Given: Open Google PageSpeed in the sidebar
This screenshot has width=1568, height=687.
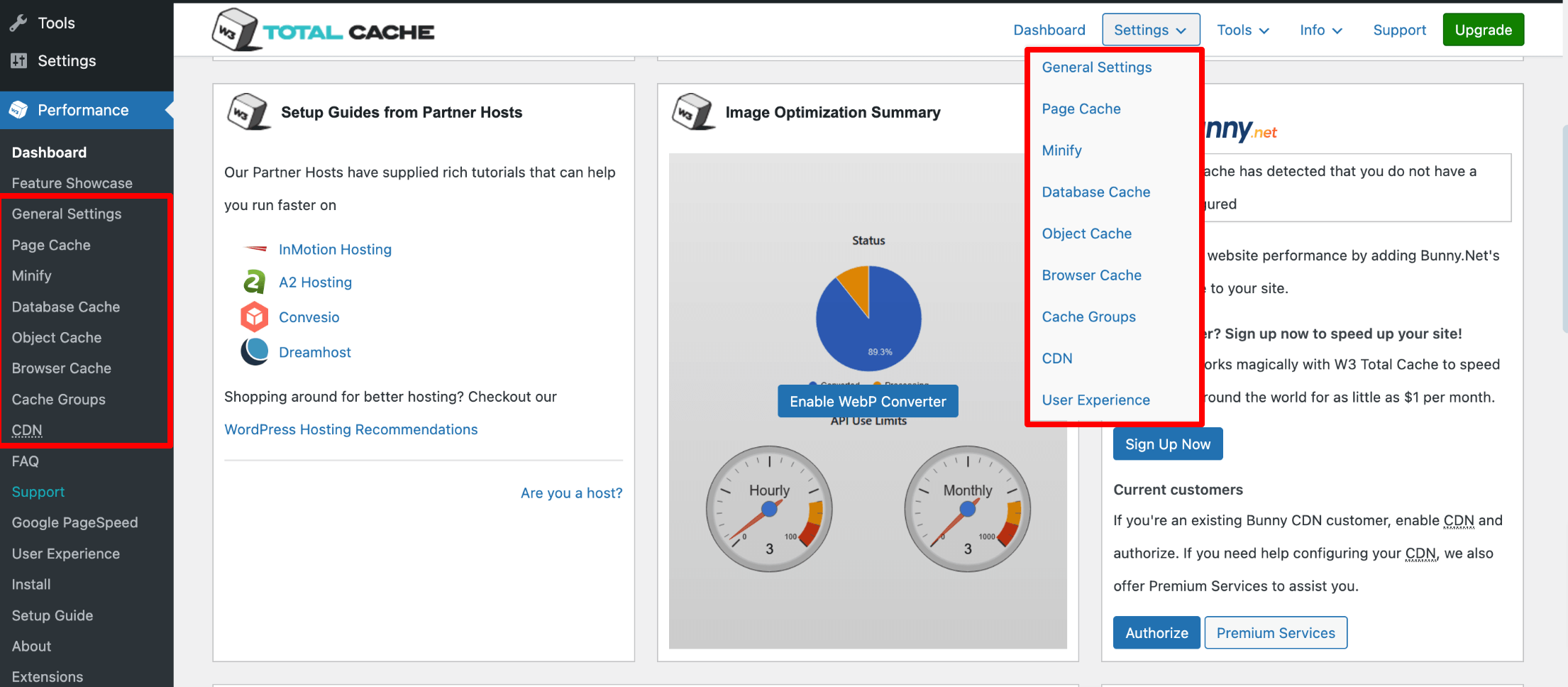Looking at the screenshot, I should 75,522.
